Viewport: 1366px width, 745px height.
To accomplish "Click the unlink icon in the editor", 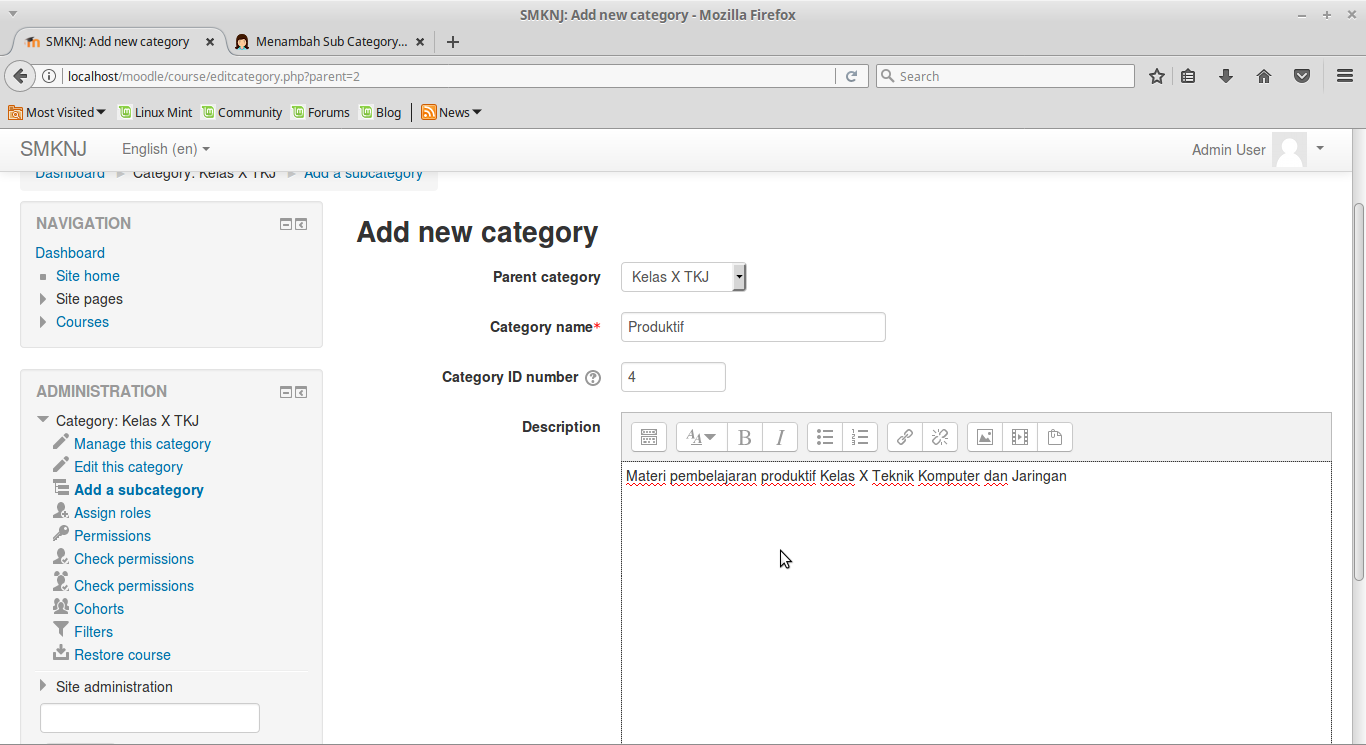I will (939, 437).
